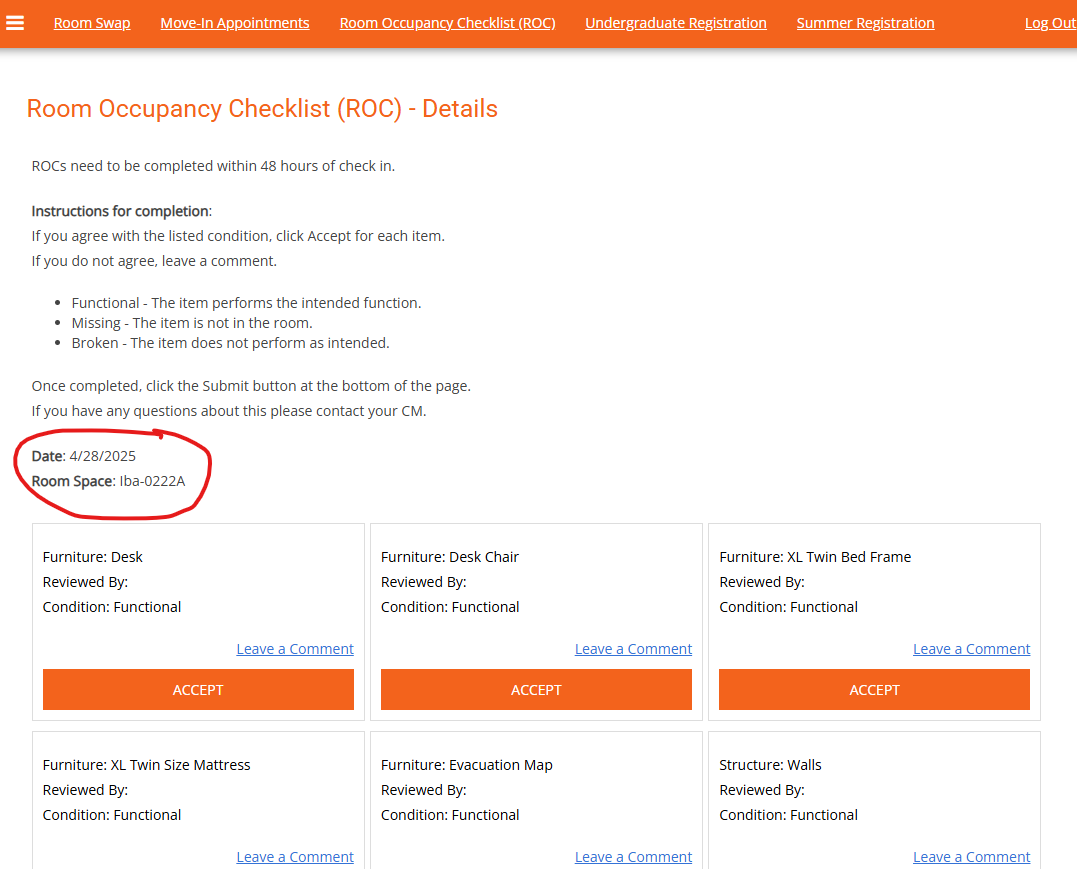Log out using the top-right link
Screen dimensions: 1077x869
1049,23
